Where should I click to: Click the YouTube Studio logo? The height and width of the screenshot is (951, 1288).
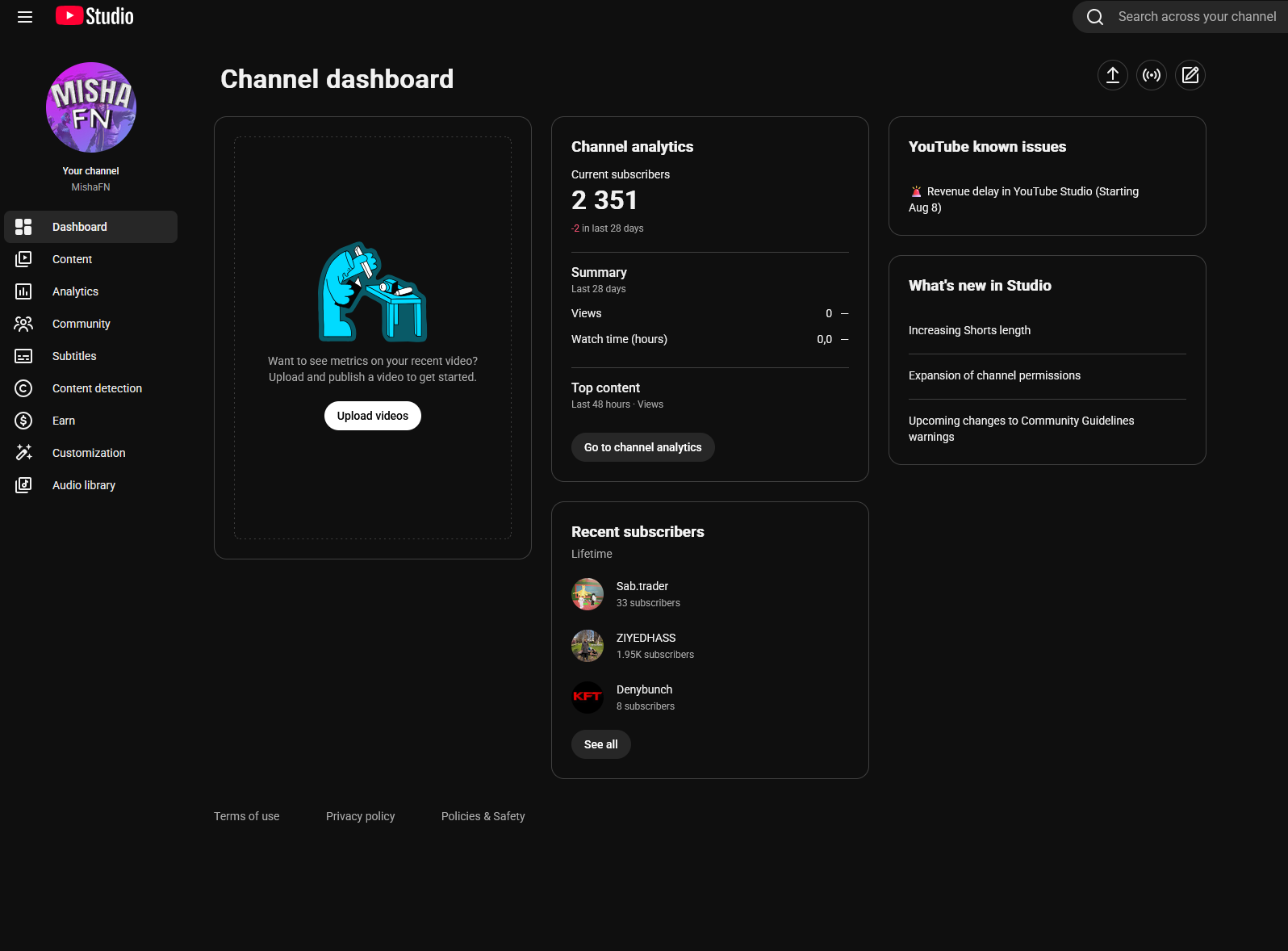pyautogui.click(x=94, y=16)
